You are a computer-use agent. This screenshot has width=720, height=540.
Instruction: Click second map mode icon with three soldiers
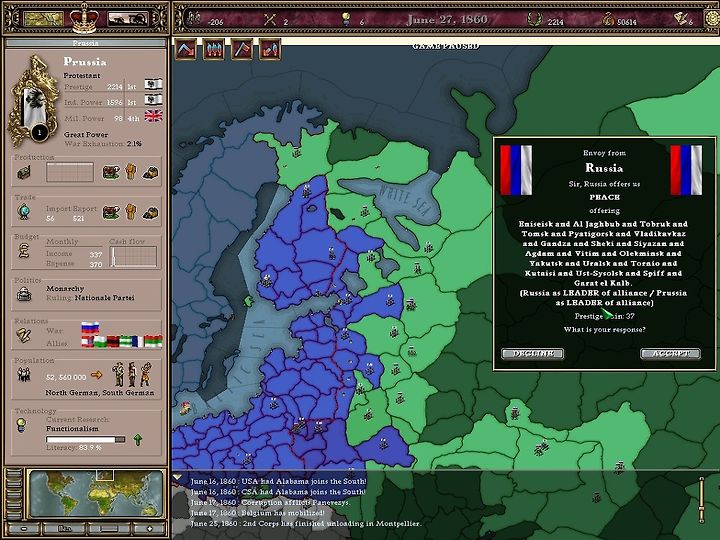(x=214, y=49)
